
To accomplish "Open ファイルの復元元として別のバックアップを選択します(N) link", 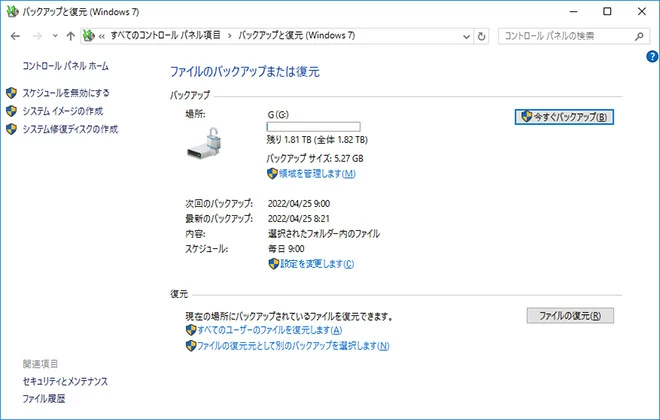I will click(293, 346).
